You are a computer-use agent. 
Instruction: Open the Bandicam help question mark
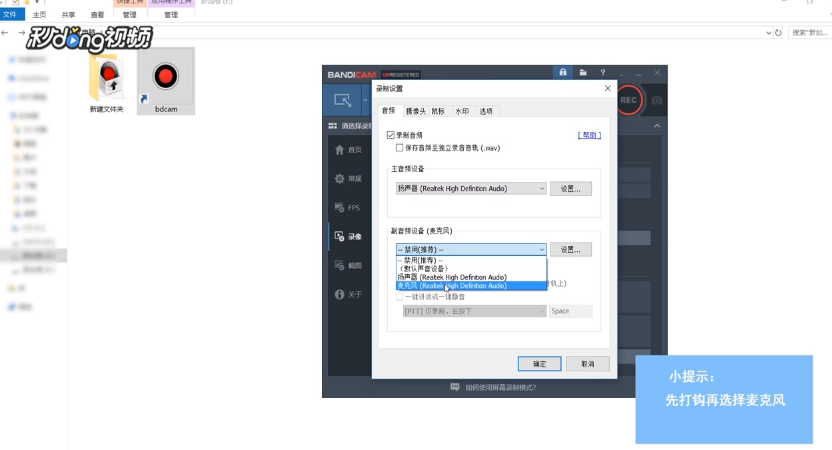click(x=602, y=72)
